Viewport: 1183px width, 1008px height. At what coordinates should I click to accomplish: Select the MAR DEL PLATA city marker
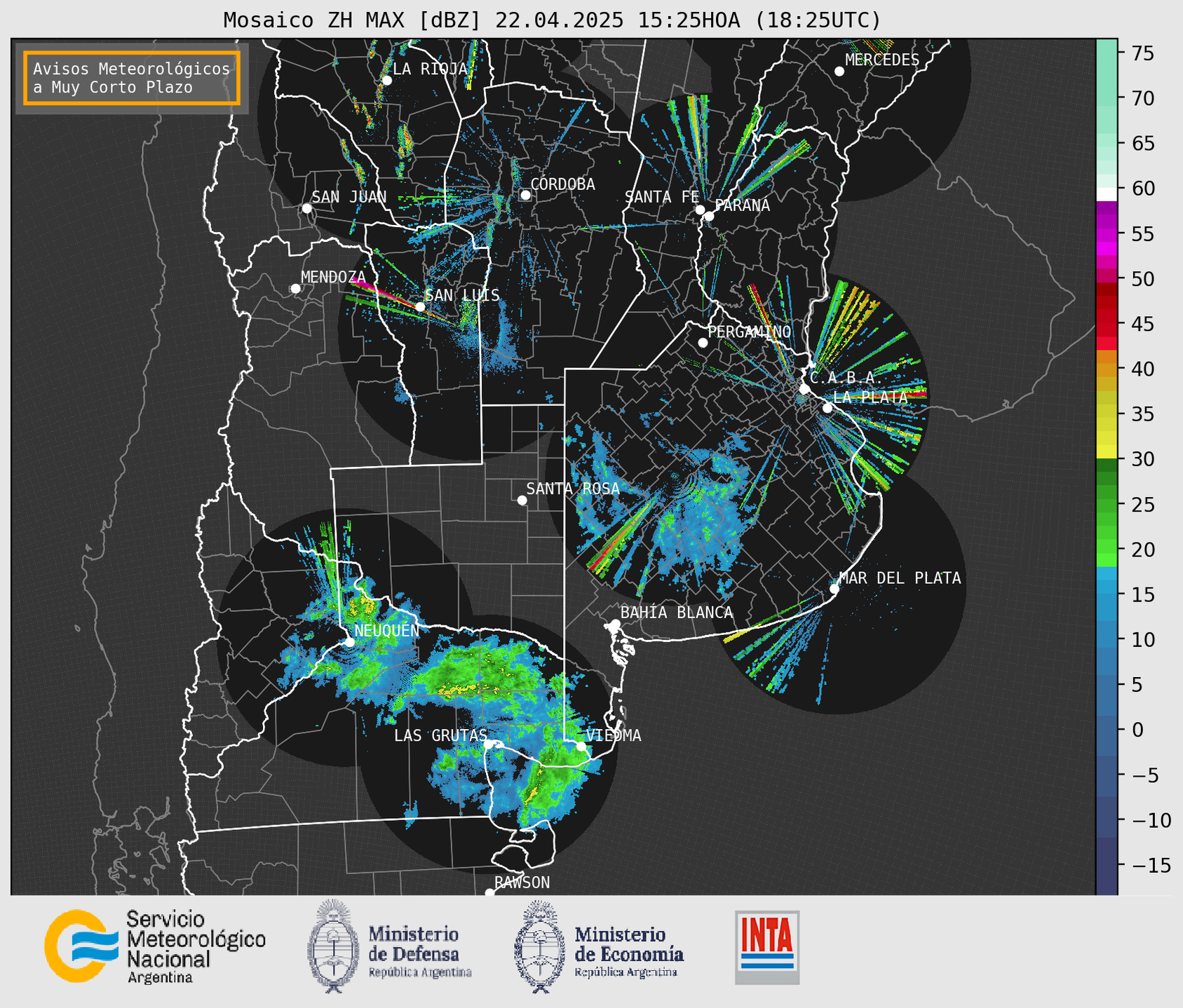pos(834,589)
